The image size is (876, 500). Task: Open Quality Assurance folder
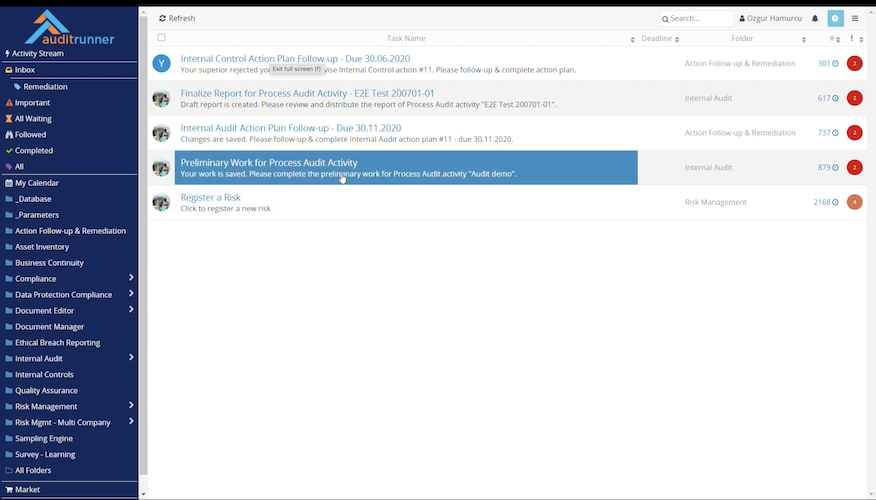(41, 391)
